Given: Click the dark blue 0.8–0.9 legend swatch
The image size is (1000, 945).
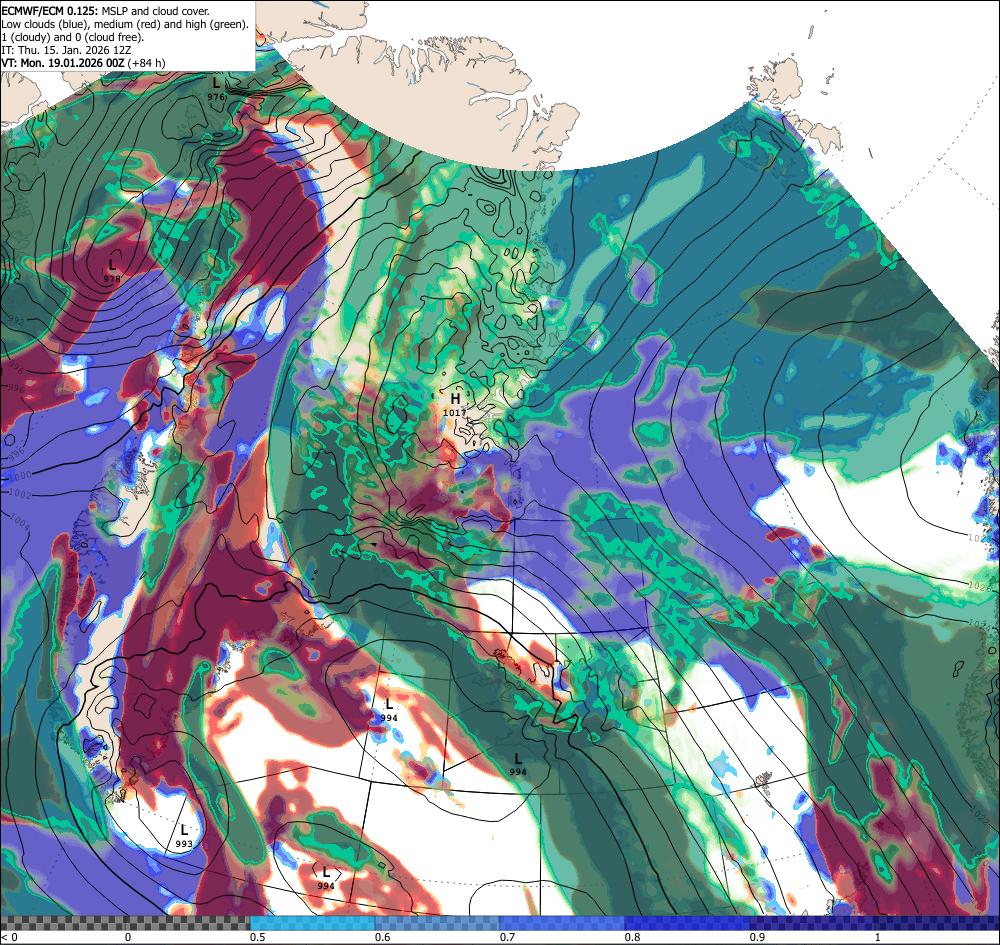Looking at the screenshot, I should pos(688,923).
